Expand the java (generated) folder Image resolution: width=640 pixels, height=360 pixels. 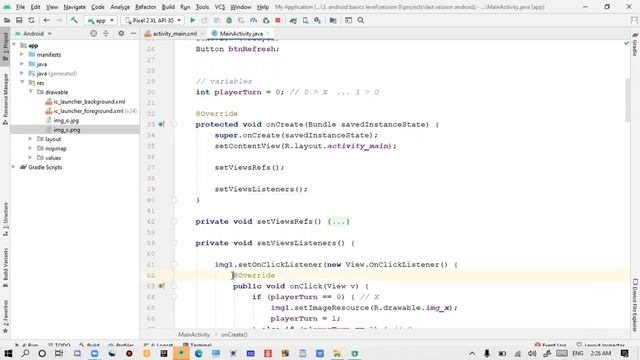click(22, 73)
